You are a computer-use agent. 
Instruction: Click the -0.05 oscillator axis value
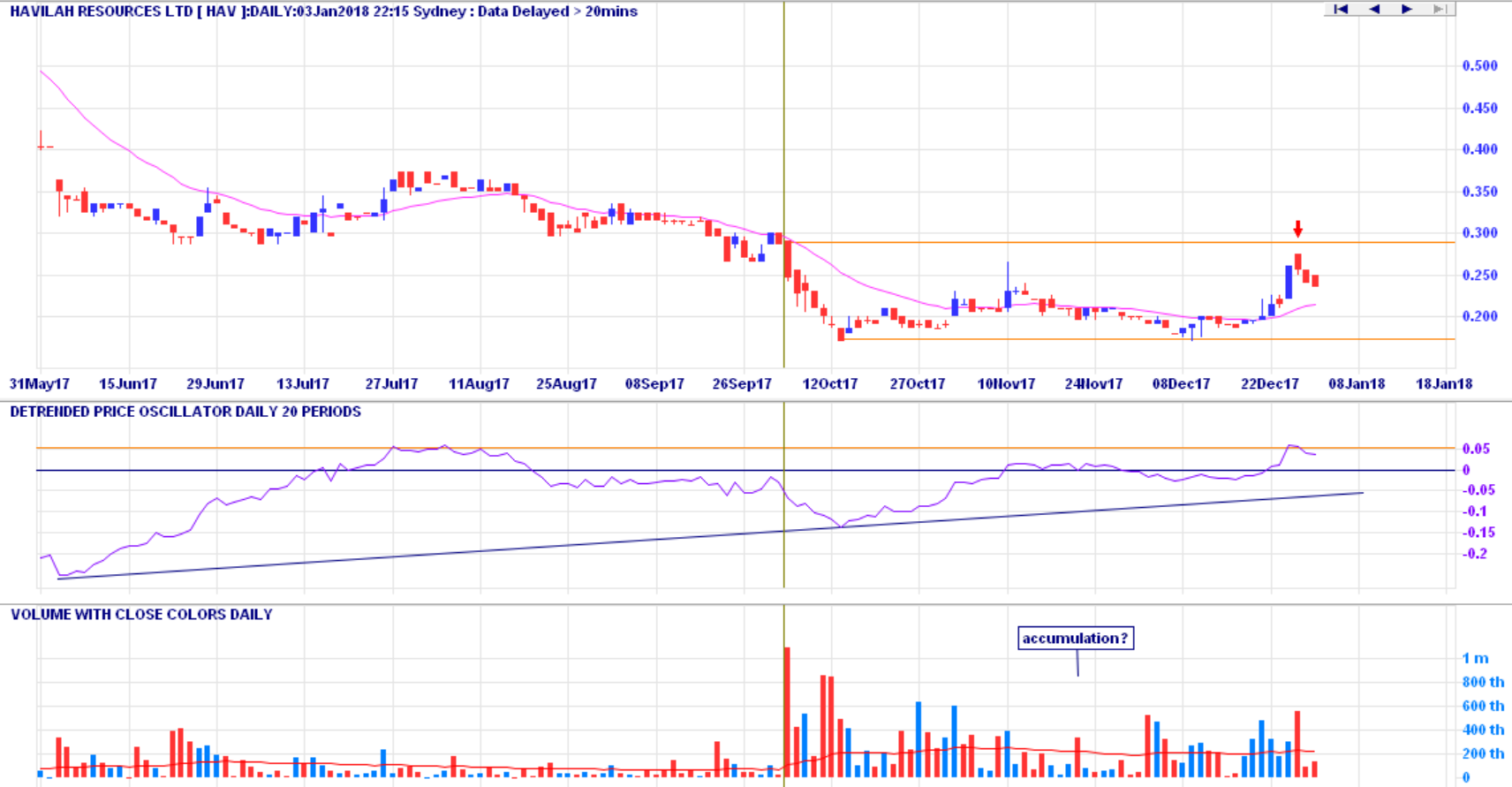[1478, 490]
